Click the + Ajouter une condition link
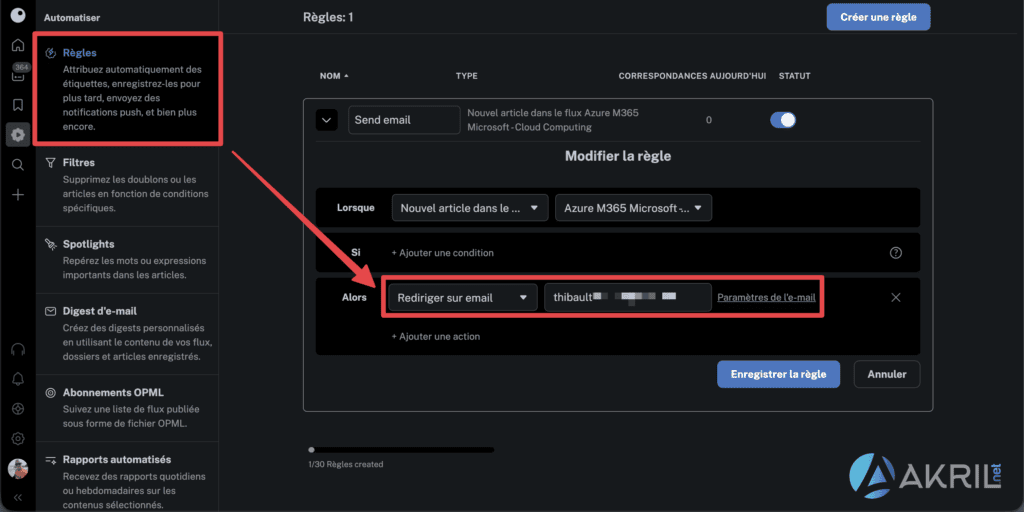The image size is (1024, 512). 442,253
